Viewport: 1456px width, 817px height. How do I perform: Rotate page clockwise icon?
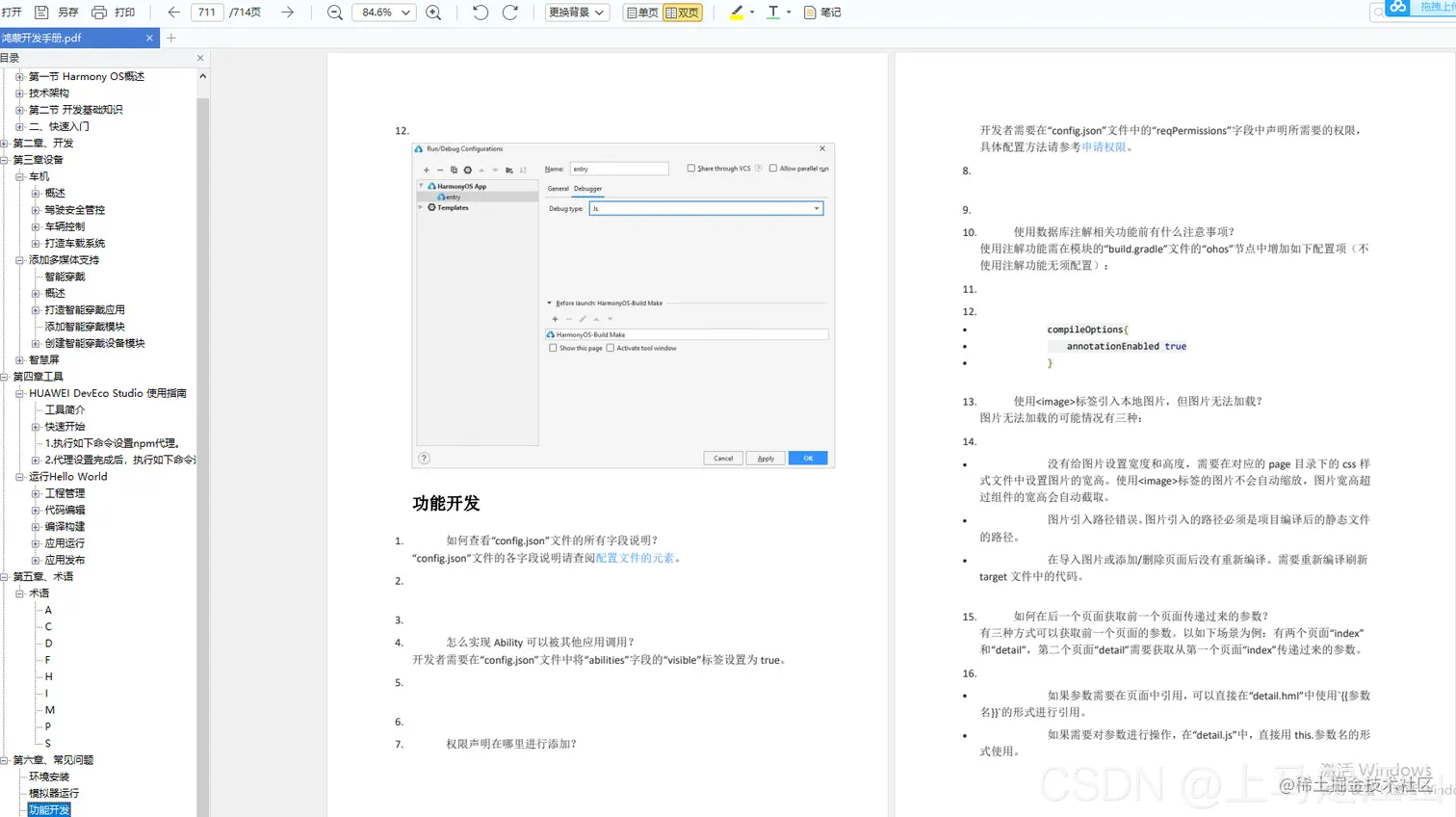click(x=510, y=13)
